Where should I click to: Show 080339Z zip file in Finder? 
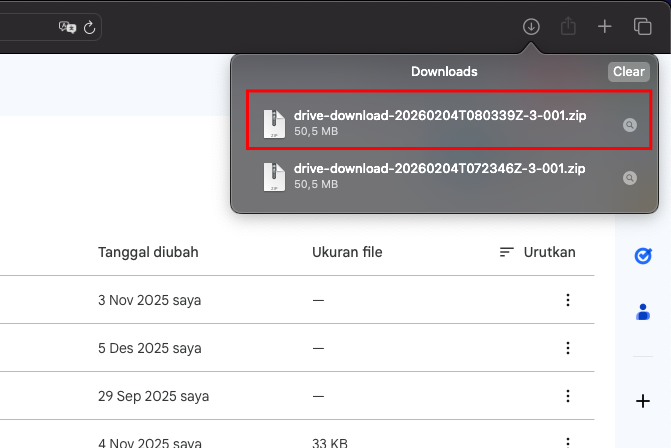click(x=629, y=125)
